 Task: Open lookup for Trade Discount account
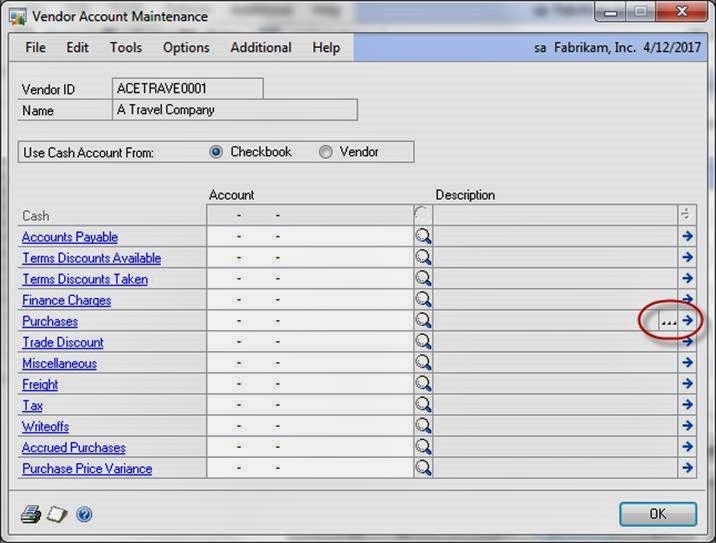tap(423, 342)
